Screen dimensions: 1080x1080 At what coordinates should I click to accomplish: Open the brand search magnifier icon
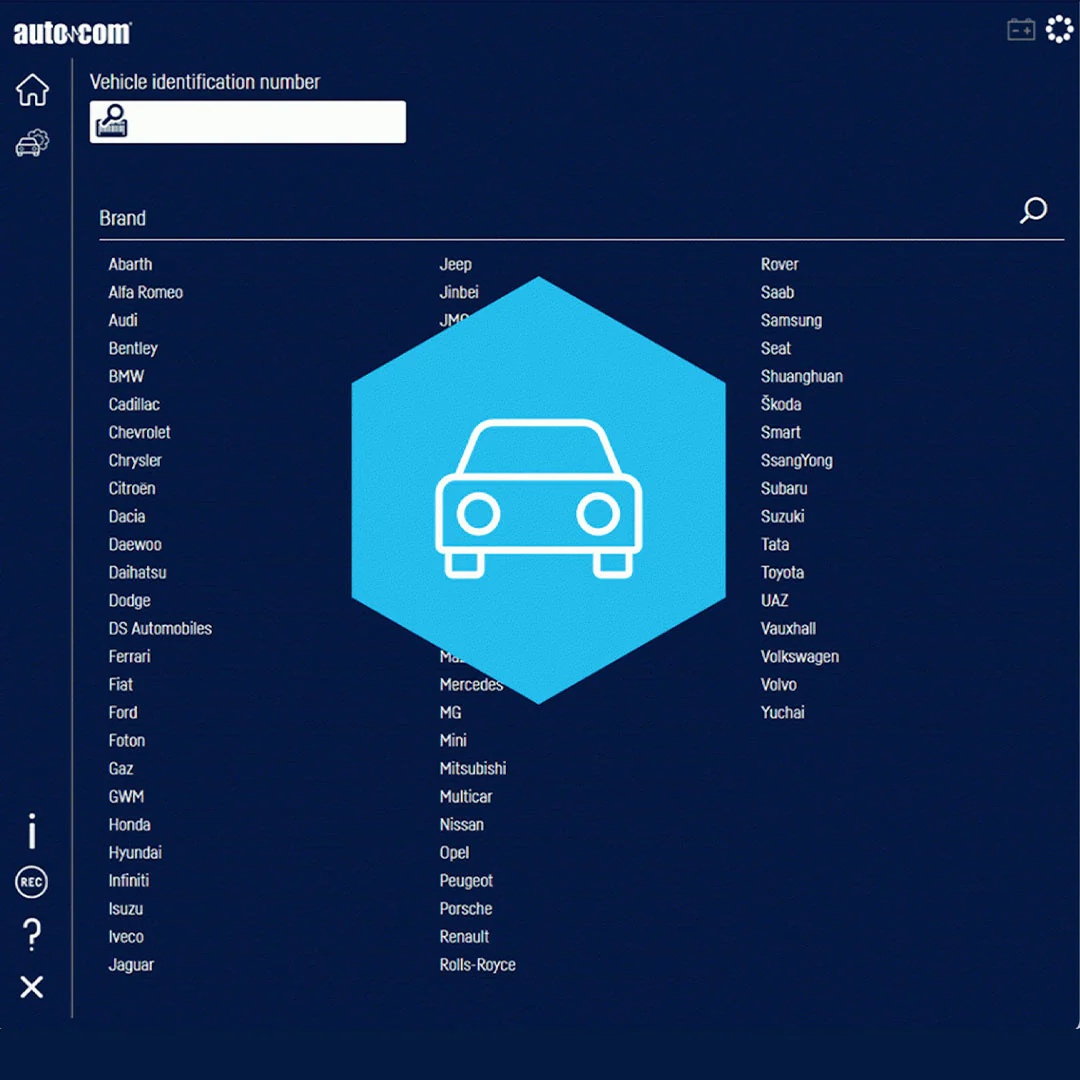click(x=1033, y=210)
